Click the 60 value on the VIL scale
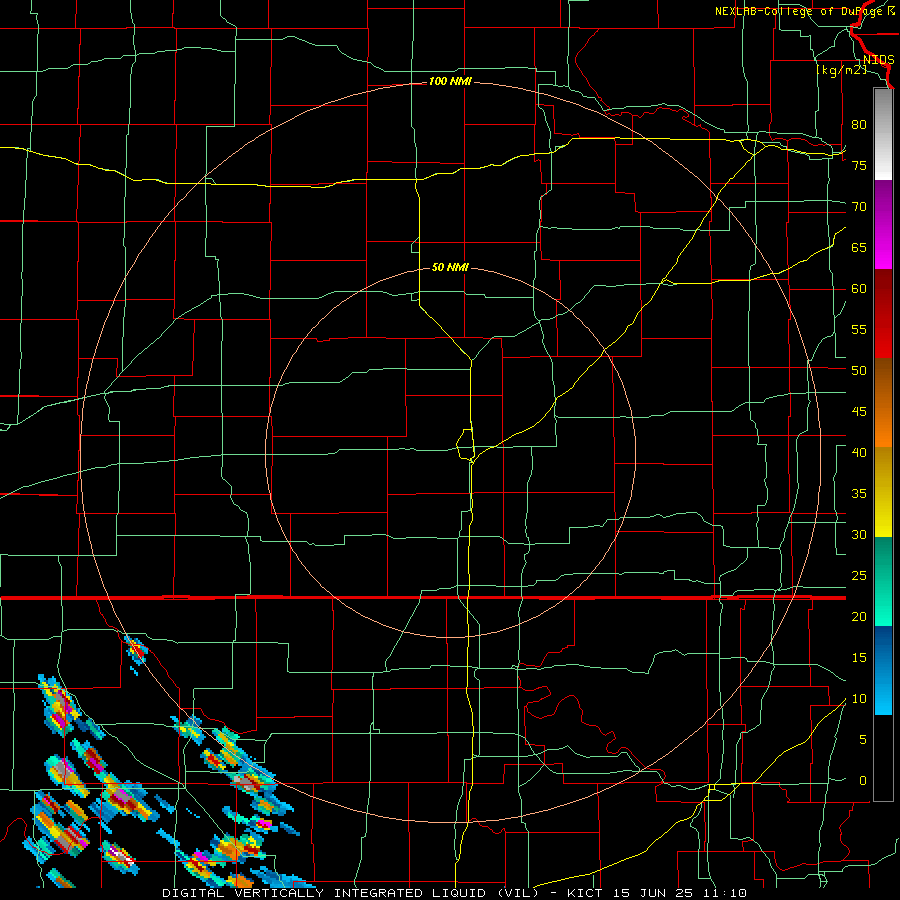Screen dimensions: 900x900 (x=859, y=289)
